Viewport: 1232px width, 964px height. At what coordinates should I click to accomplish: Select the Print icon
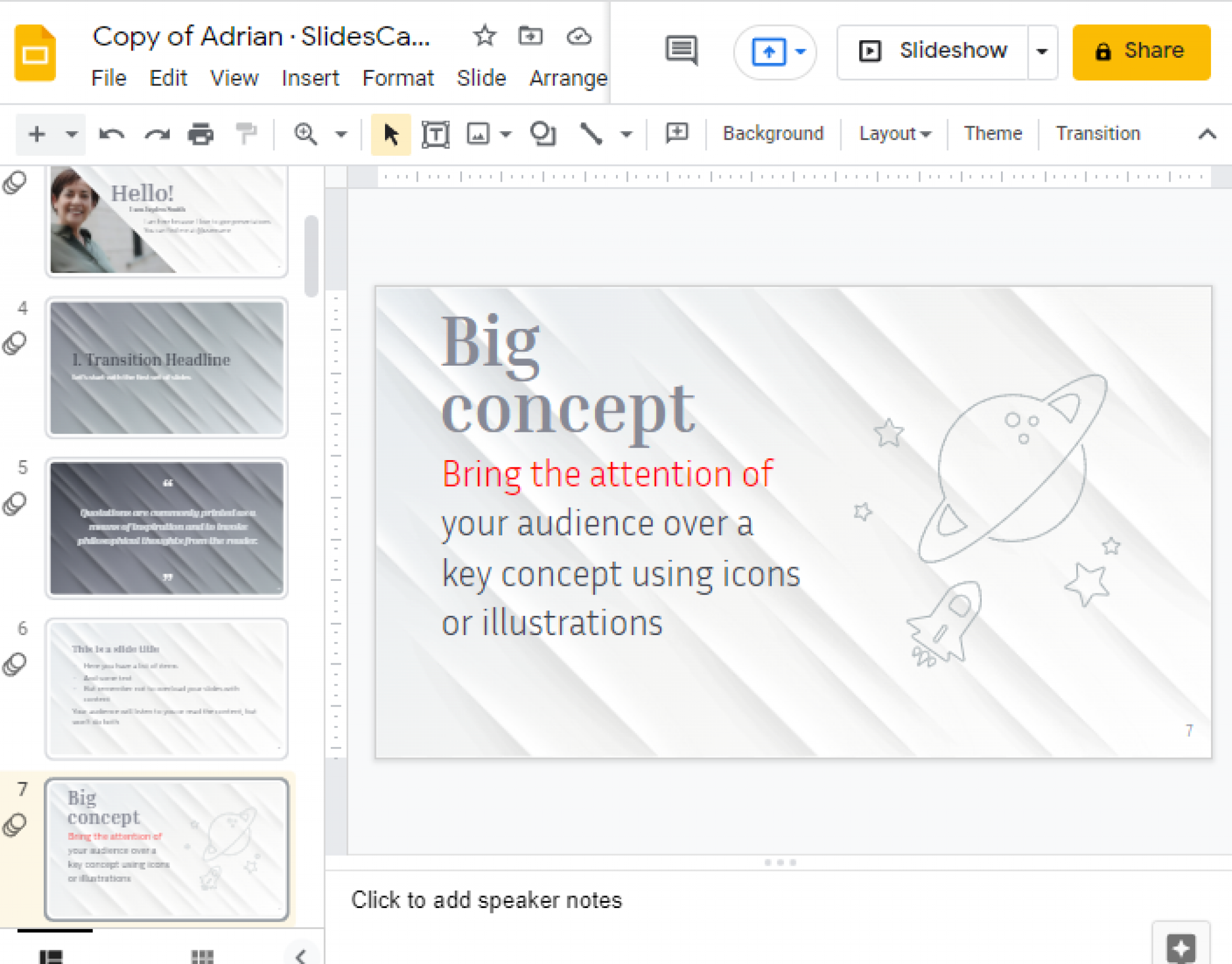tap(199, 134)
